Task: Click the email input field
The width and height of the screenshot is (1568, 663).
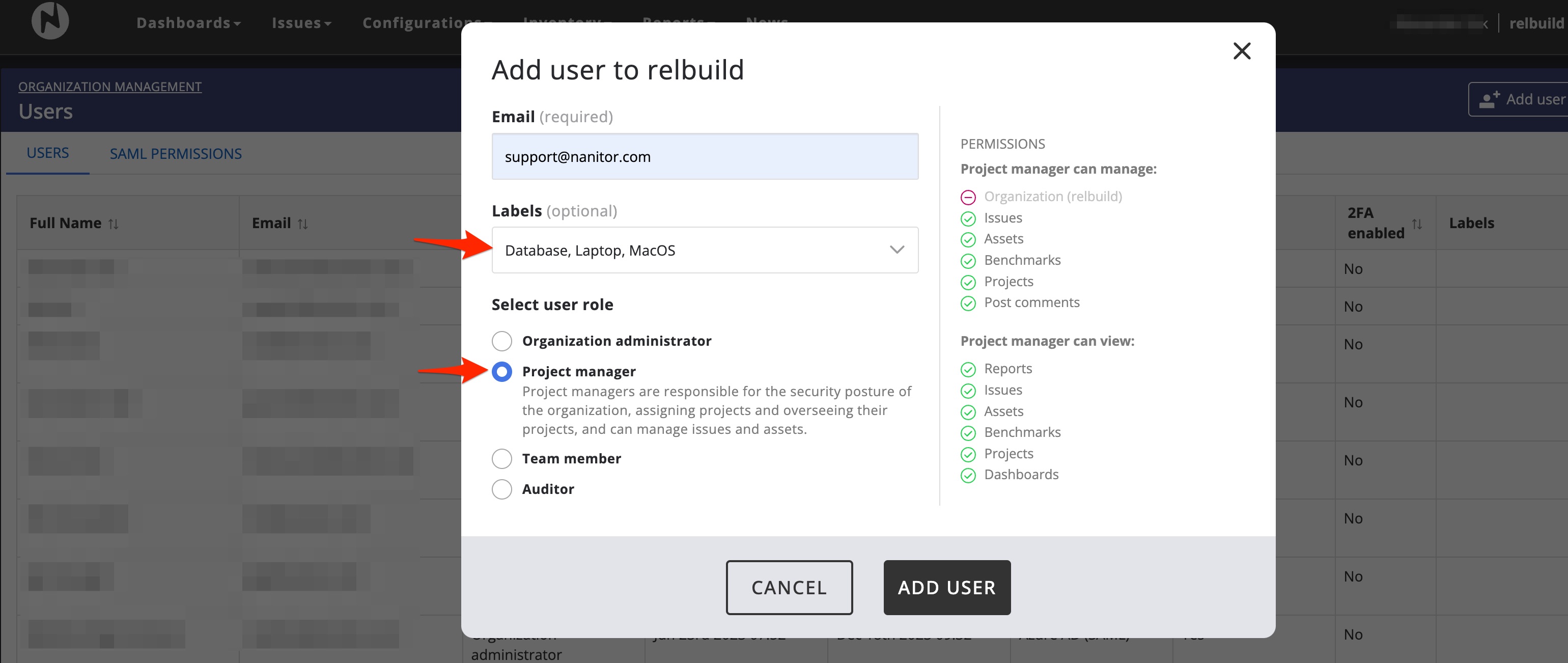Action: [x=705, y=156]
